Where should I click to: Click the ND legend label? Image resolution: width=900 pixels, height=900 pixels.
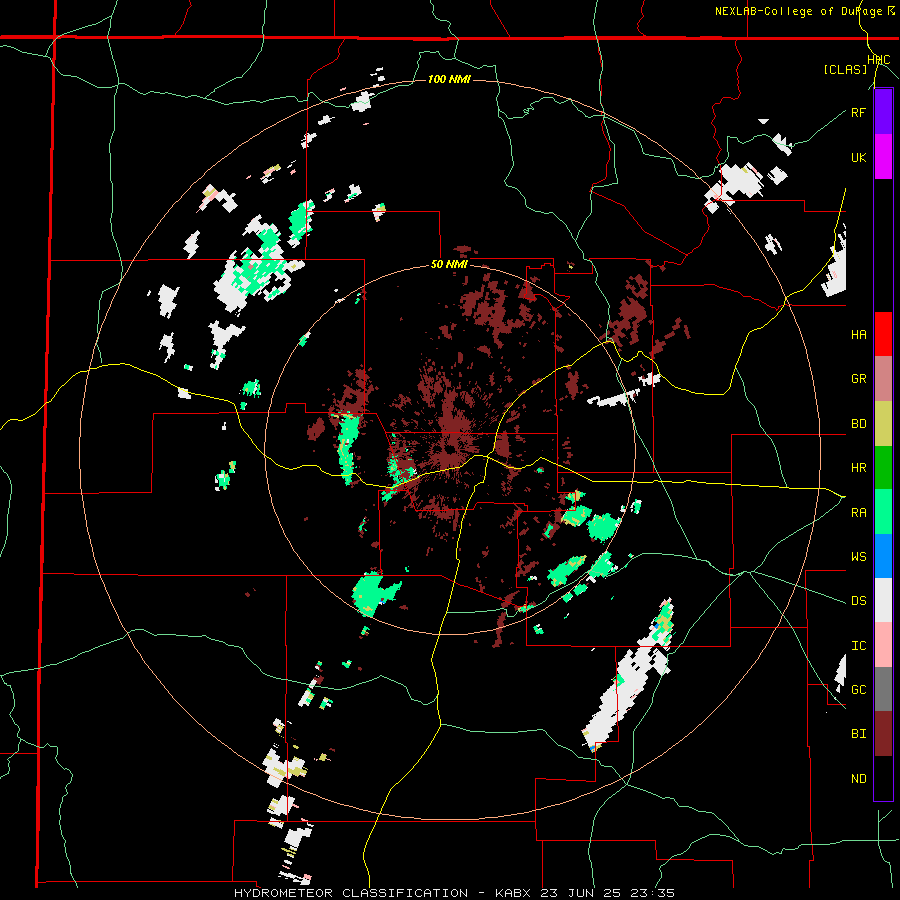pyautogui.click(x=859, y=778)
